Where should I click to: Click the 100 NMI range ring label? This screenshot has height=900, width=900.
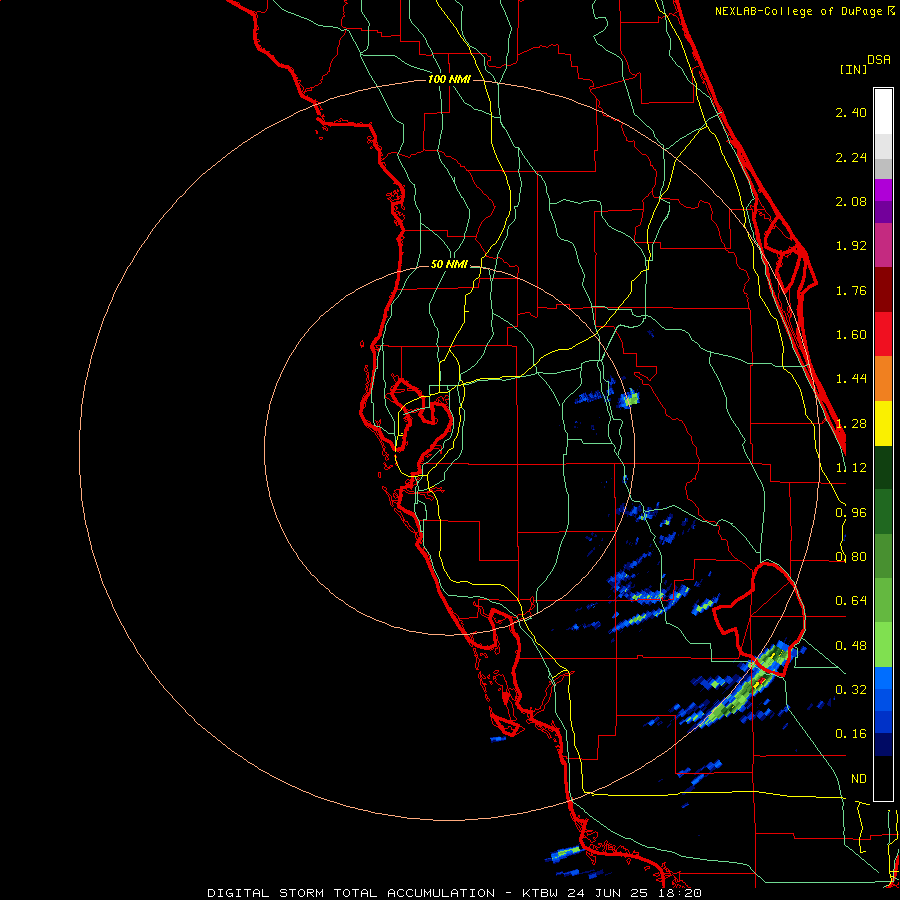tap(449, 79)
